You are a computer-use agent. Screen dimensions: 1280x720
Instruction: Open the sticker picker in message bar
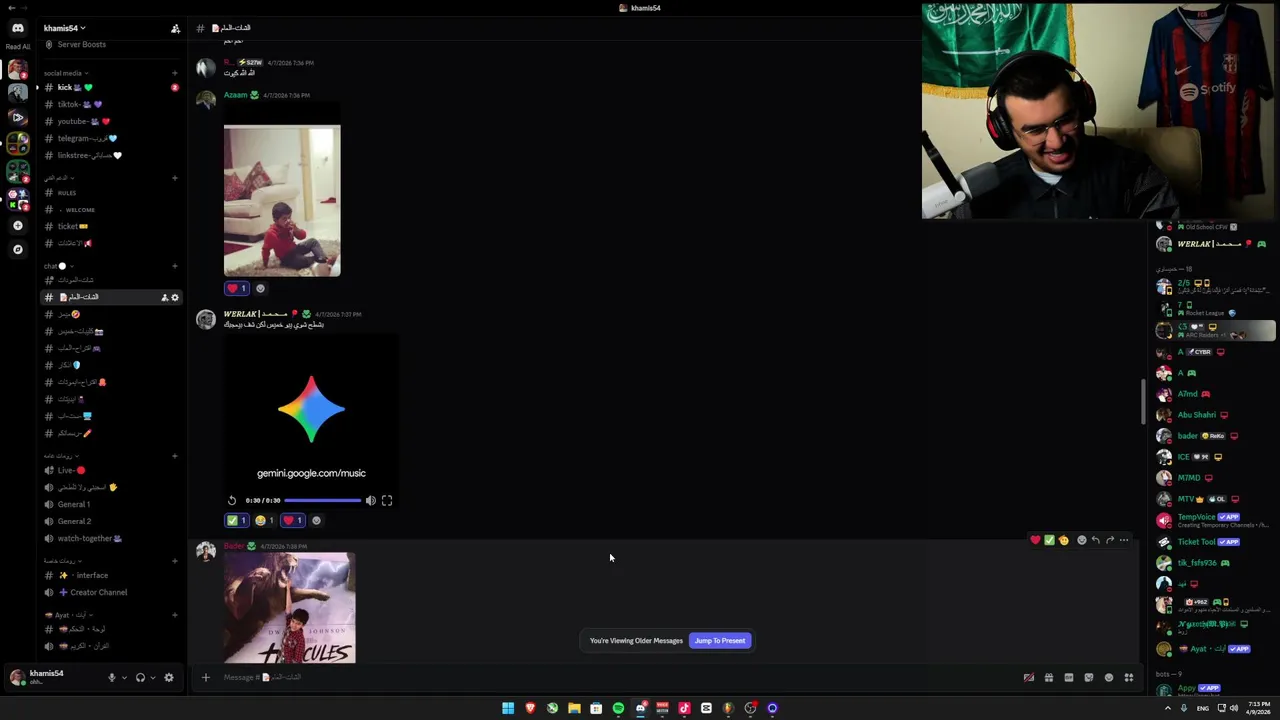click(x=1089, y=677)
